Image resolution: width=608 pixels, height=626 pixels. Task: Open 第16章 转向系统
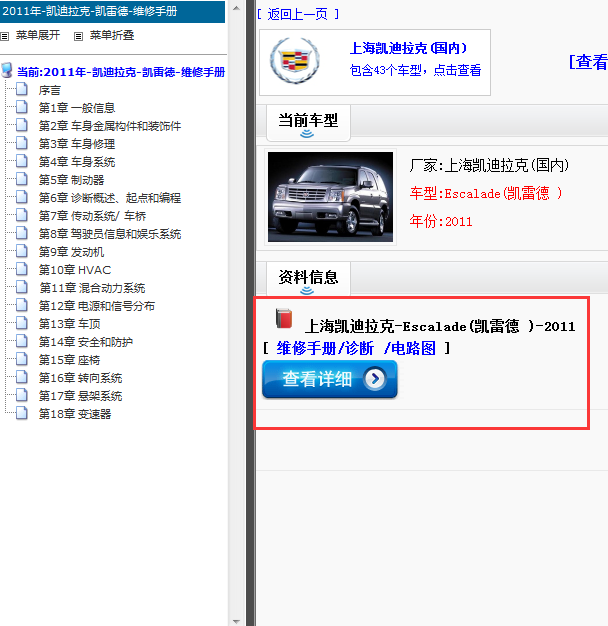tap(80, 378)
